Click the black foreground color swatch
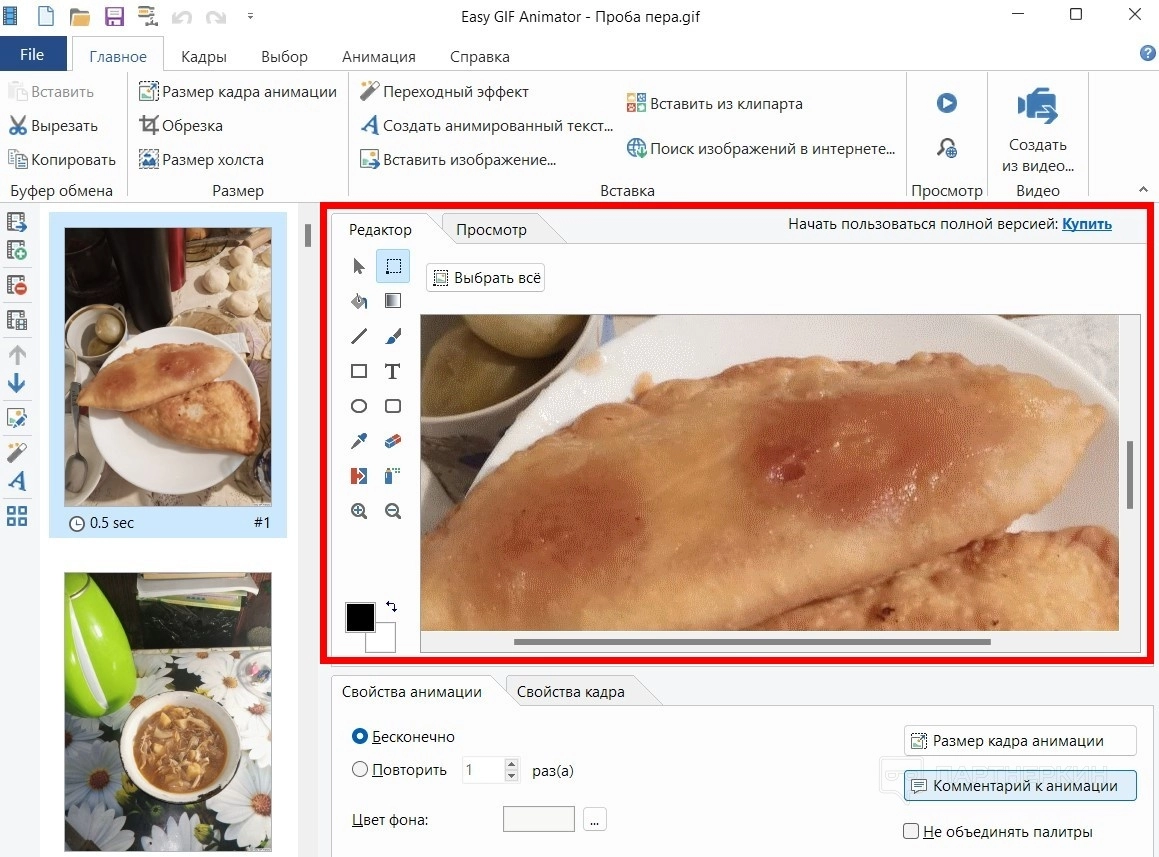This screenshot has height=857, width=1159. [360, 617]
